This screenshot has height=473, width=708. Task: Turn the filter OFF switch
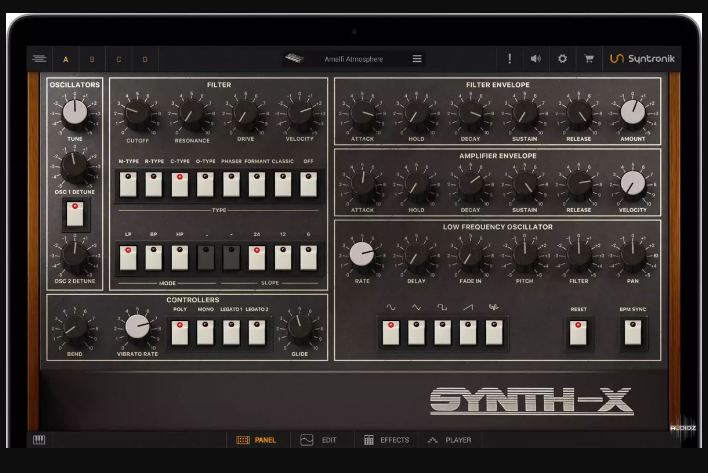(308, 184)
